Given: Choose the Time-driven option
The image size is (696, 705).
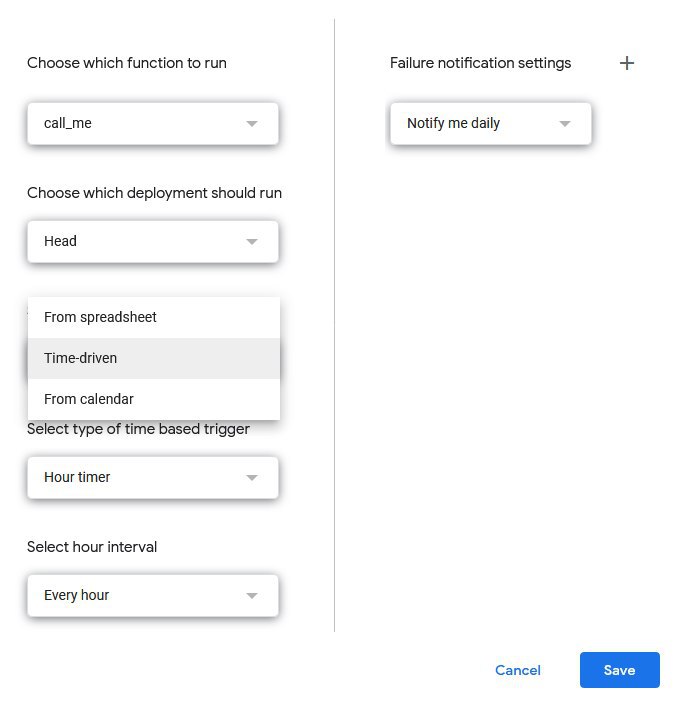Looking at the screenshot, I should (81, 358).
